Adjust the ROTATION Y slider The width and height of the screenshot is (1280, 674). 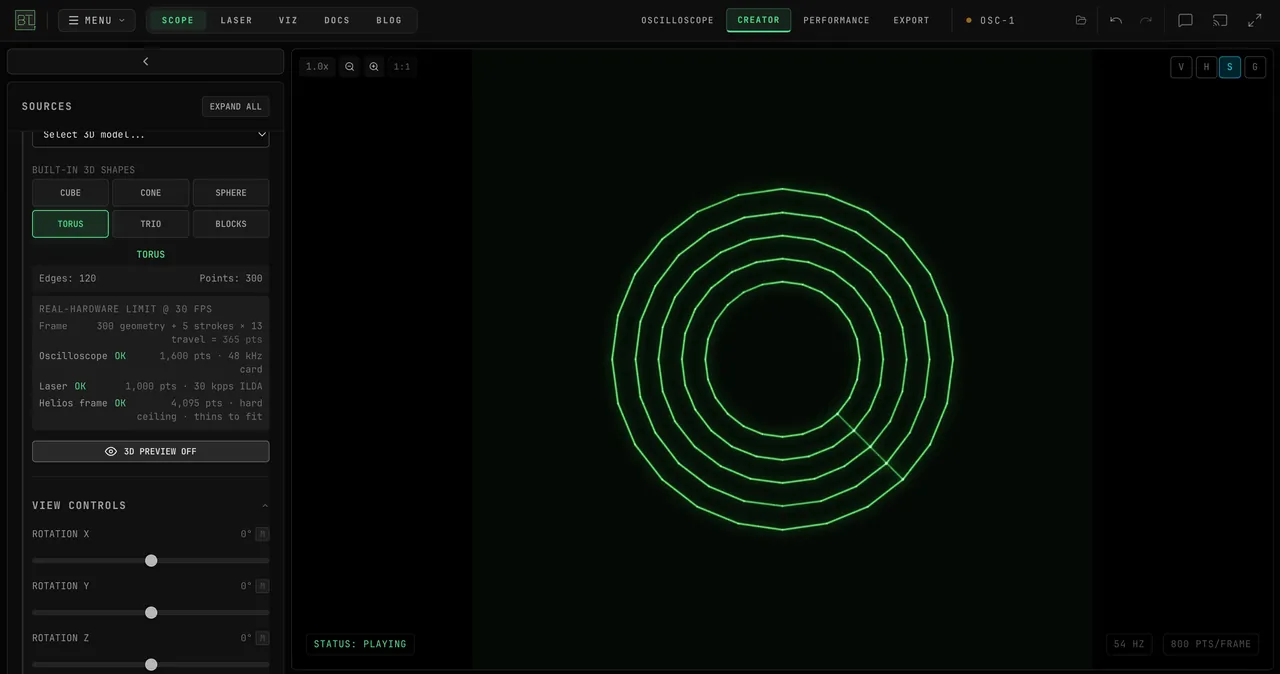click(151, 613)
